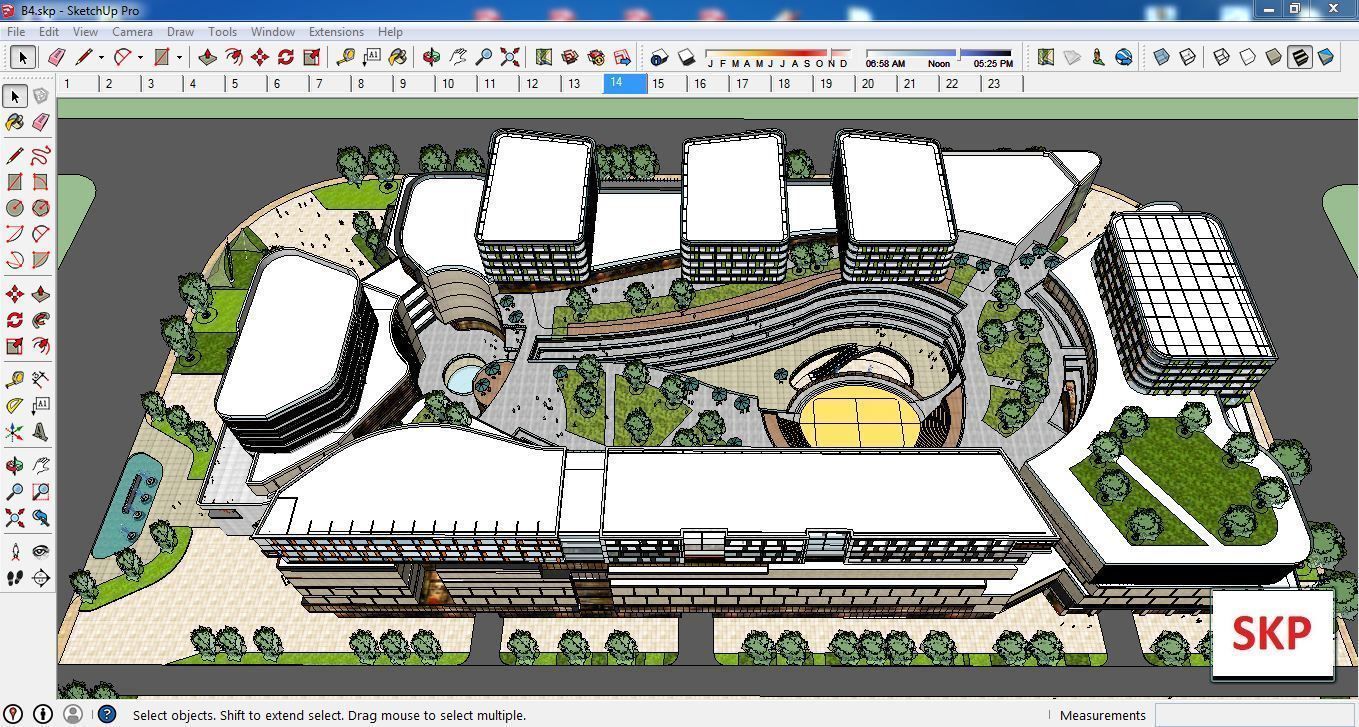The height and width of the screenshot is (727, 1359).
Task: Click Zoom Extents in top toolbar
Action: [x=510, y=57]
